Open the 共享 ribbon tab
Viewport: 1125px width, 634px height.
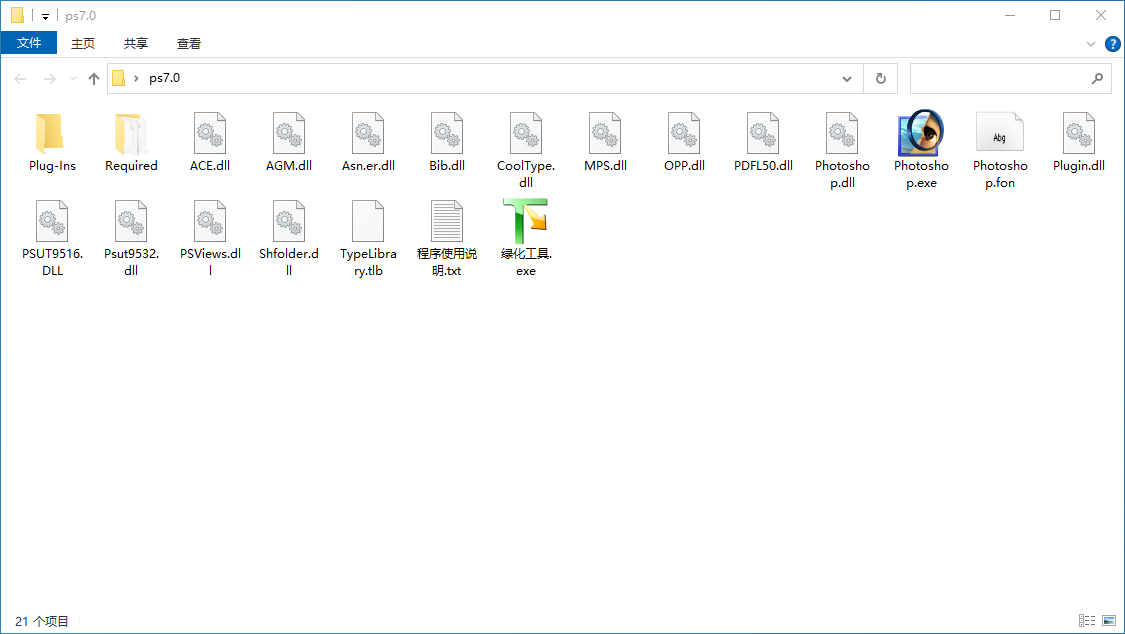pyautogui.click(x=136, y=44)
